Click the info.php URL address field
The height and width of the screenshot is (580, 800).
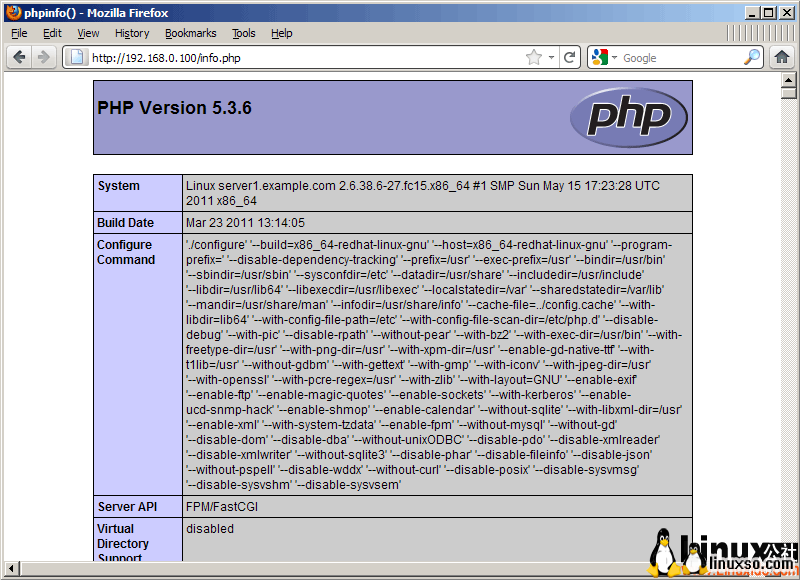(x=300, y=58)
